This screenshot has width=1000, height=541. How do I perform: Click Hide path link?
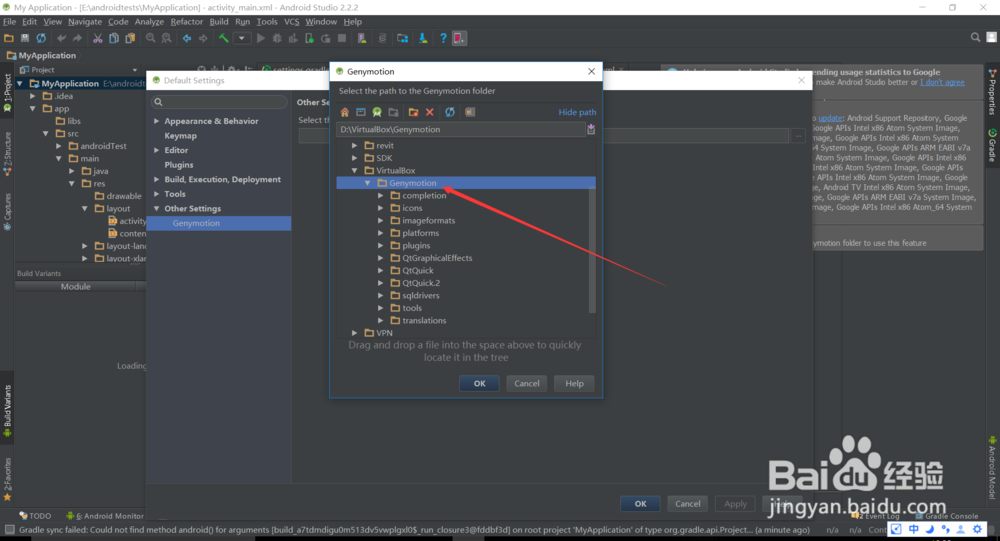click(x=577, y=112)
